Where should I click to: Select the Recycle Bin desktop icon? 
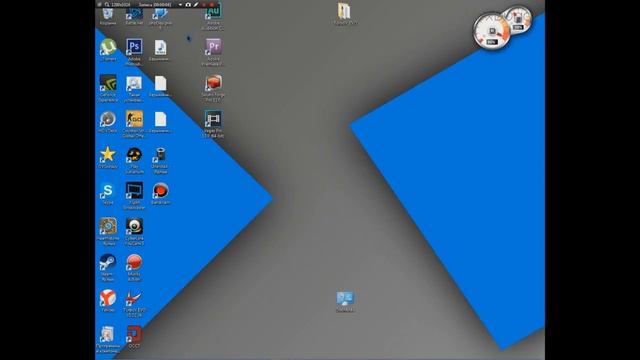108,15
